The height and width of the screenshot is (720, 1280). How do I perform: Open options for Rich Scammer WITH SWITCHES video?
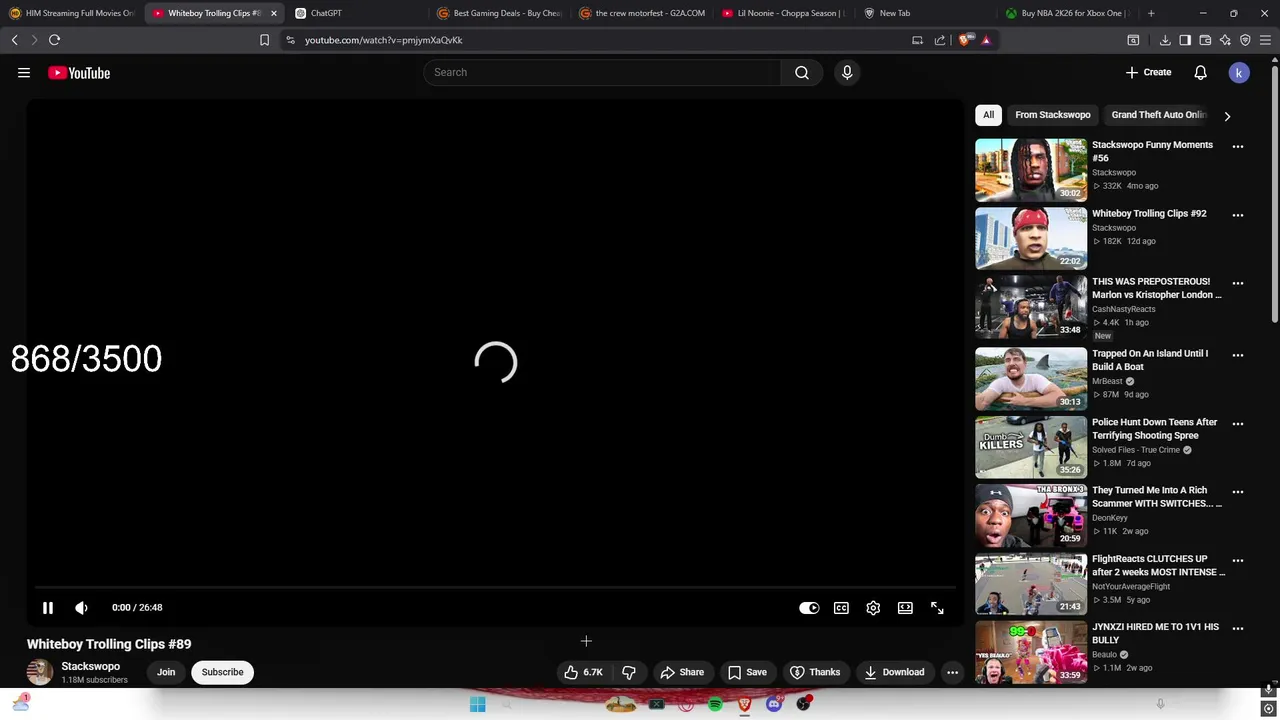pos(1238,492)
